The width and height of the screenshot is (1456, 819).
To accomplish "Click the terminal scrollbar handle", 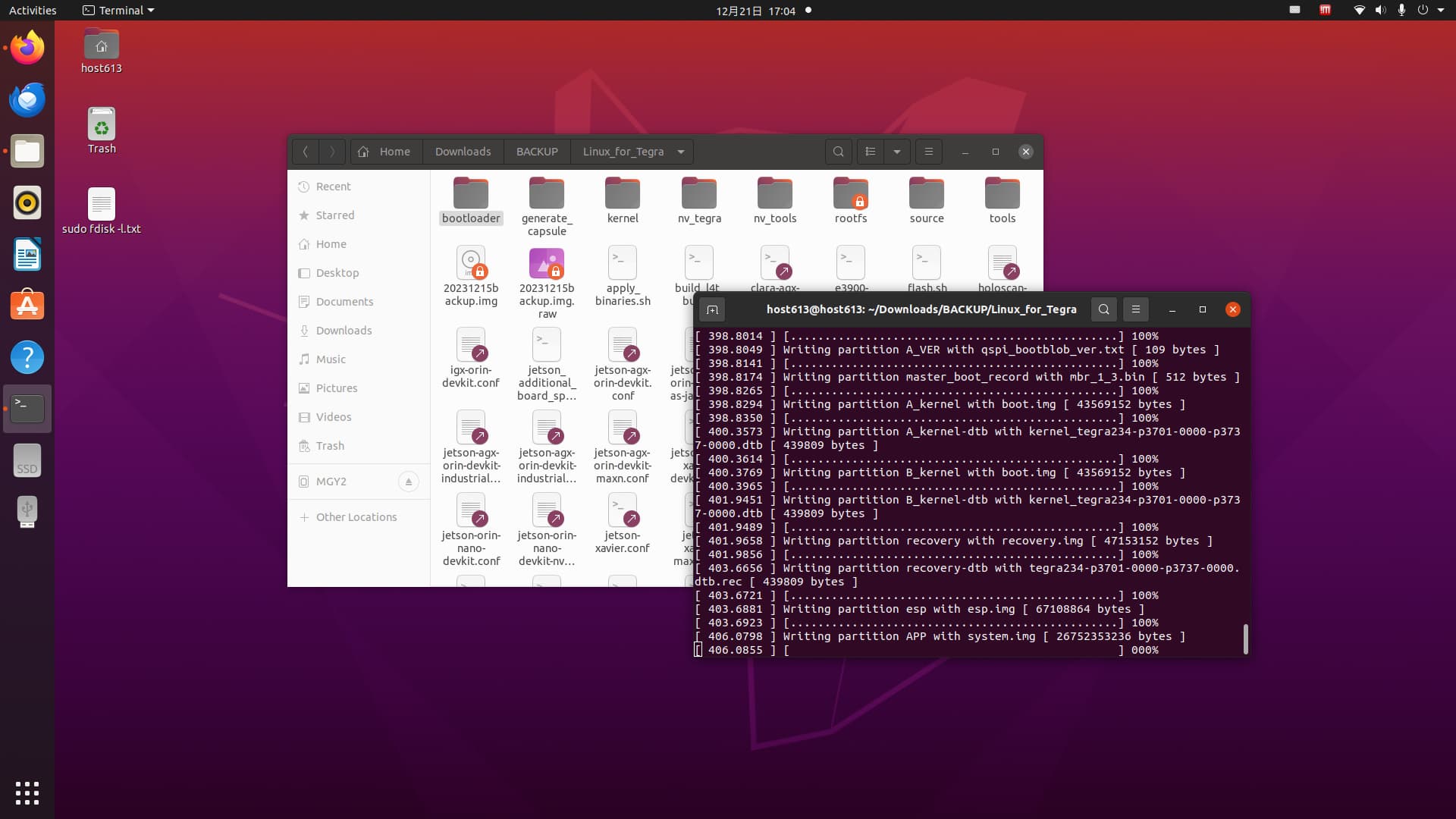I will pyautogui.click(x=1245, y=639).
